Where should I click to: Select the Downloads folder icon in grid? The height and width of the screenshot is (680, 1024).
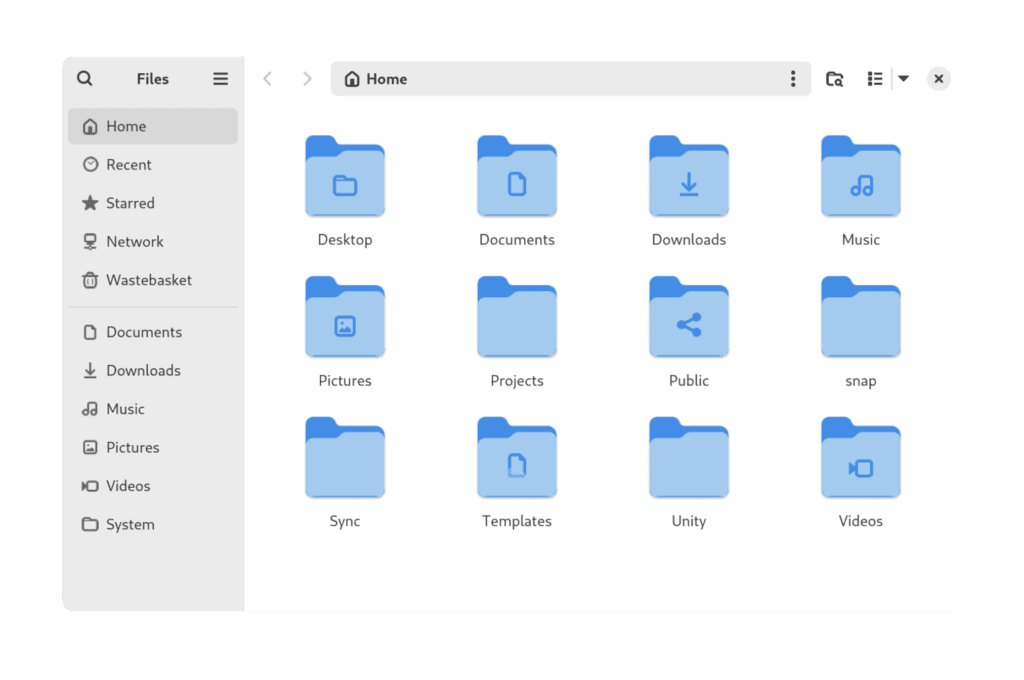point(689,176)
